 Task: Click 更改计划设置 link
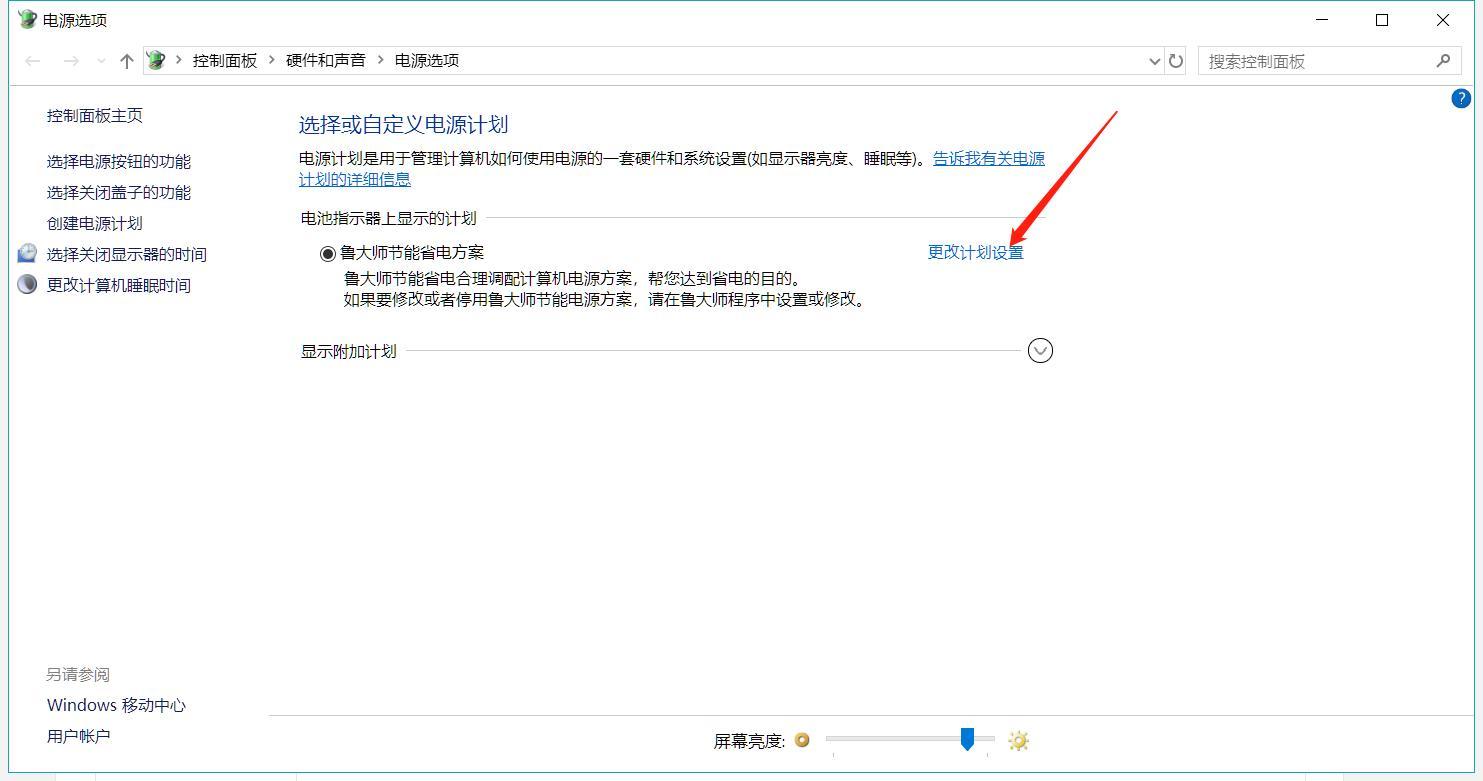pyautogui.click(x=976, y=252)
